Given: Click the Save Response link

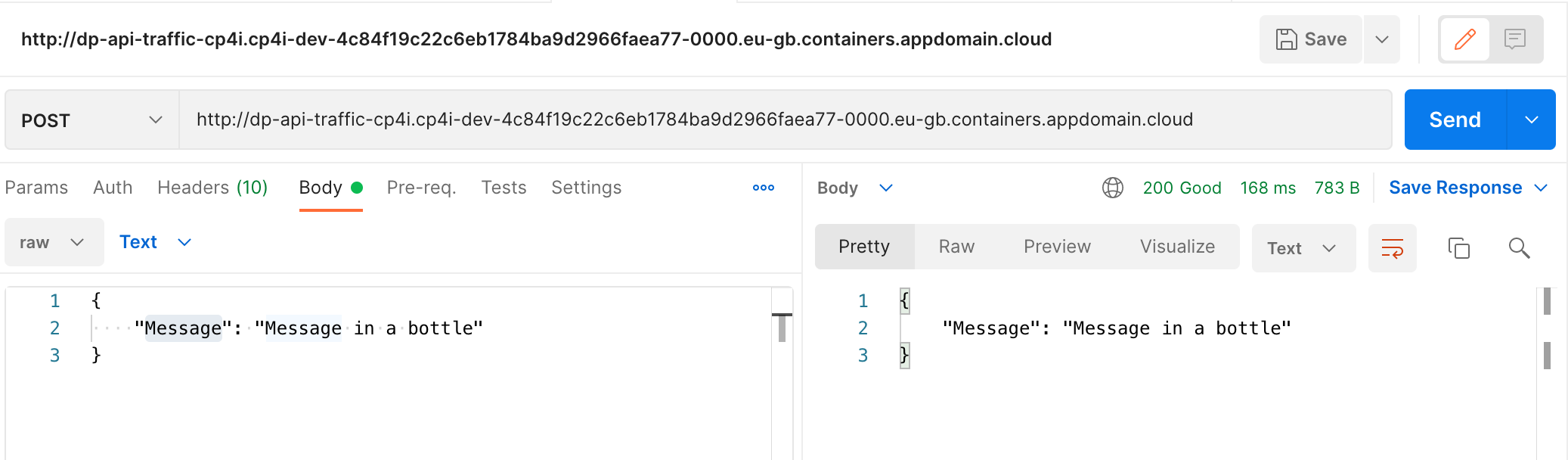Looking at the screenshot, I should (1455, 188).
